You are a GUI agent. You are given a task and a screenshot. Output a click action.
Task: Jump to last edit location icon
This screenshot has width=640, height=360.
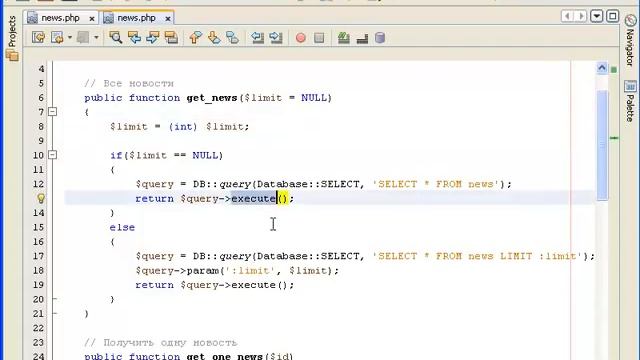[x=38, y=38]
